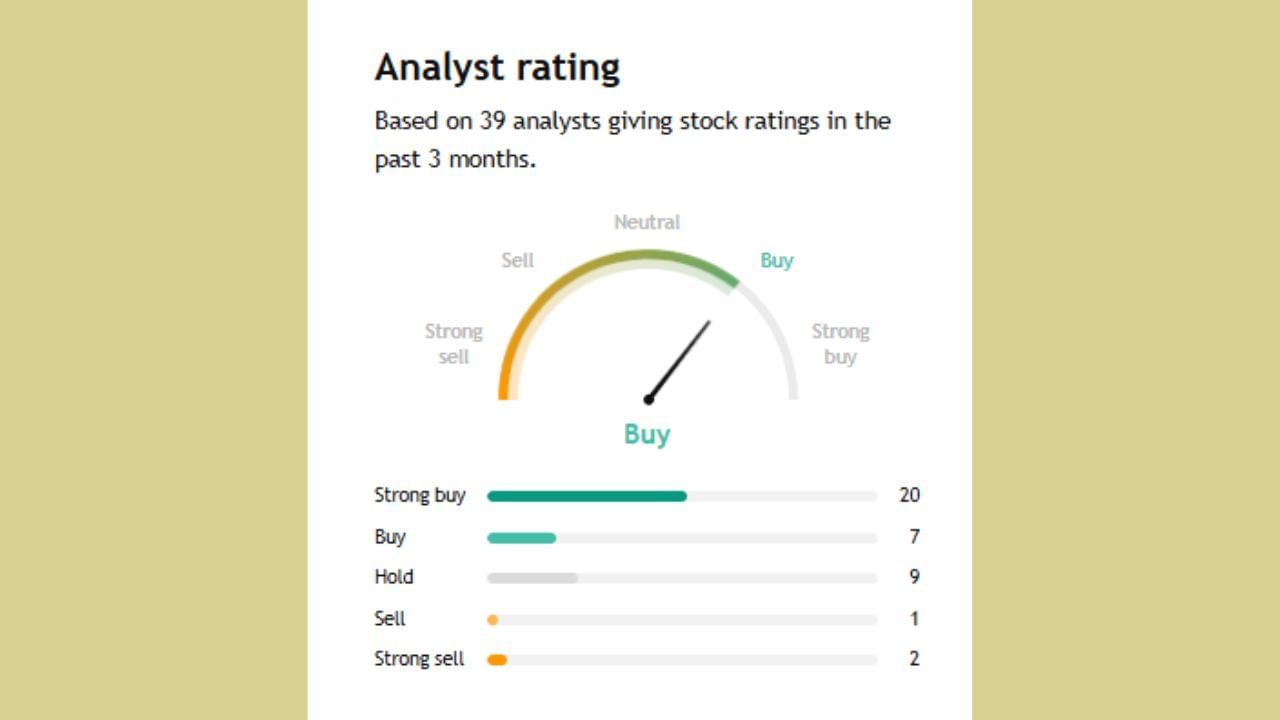Viewport: 1280px width, 720px height.
Task: Click the Analyst rating heading
Action: click(x=497, y=68)
